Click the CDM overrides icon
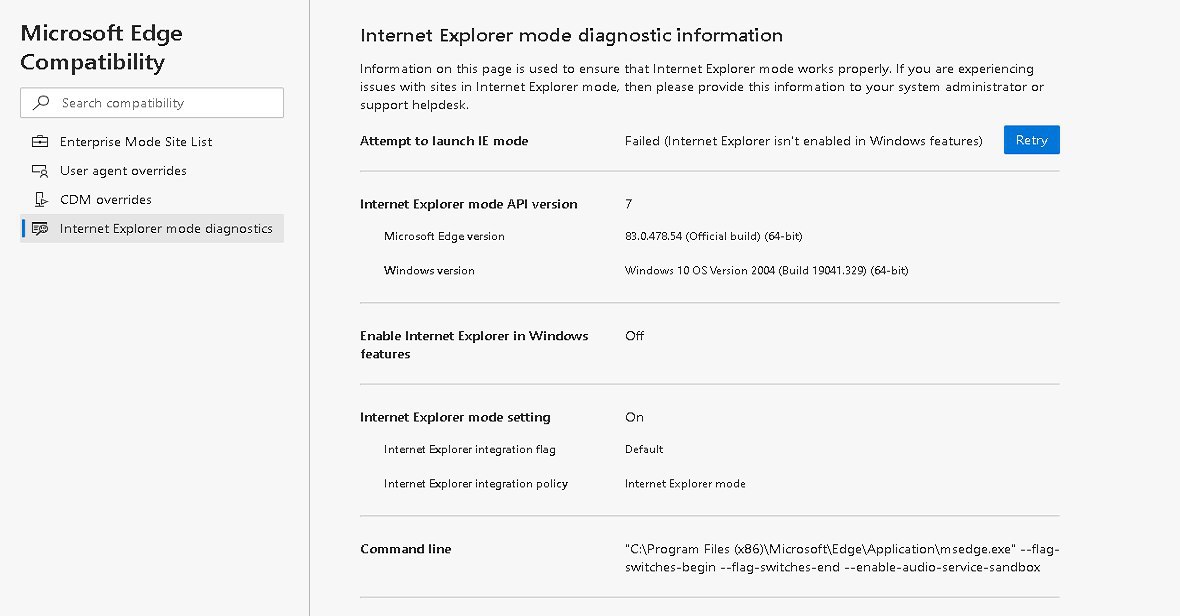The height and width of the screenshot is (616, 1180). (40, 199)
